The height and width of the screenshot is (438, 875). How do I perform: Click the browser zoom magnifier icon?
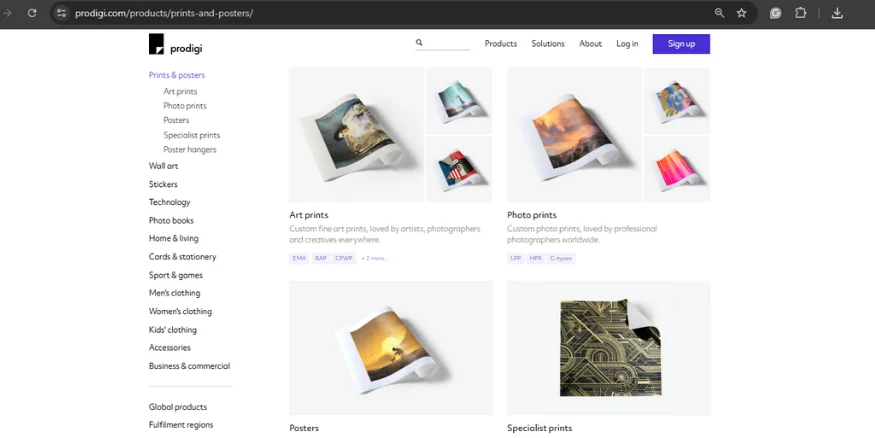tap(719, 13)
